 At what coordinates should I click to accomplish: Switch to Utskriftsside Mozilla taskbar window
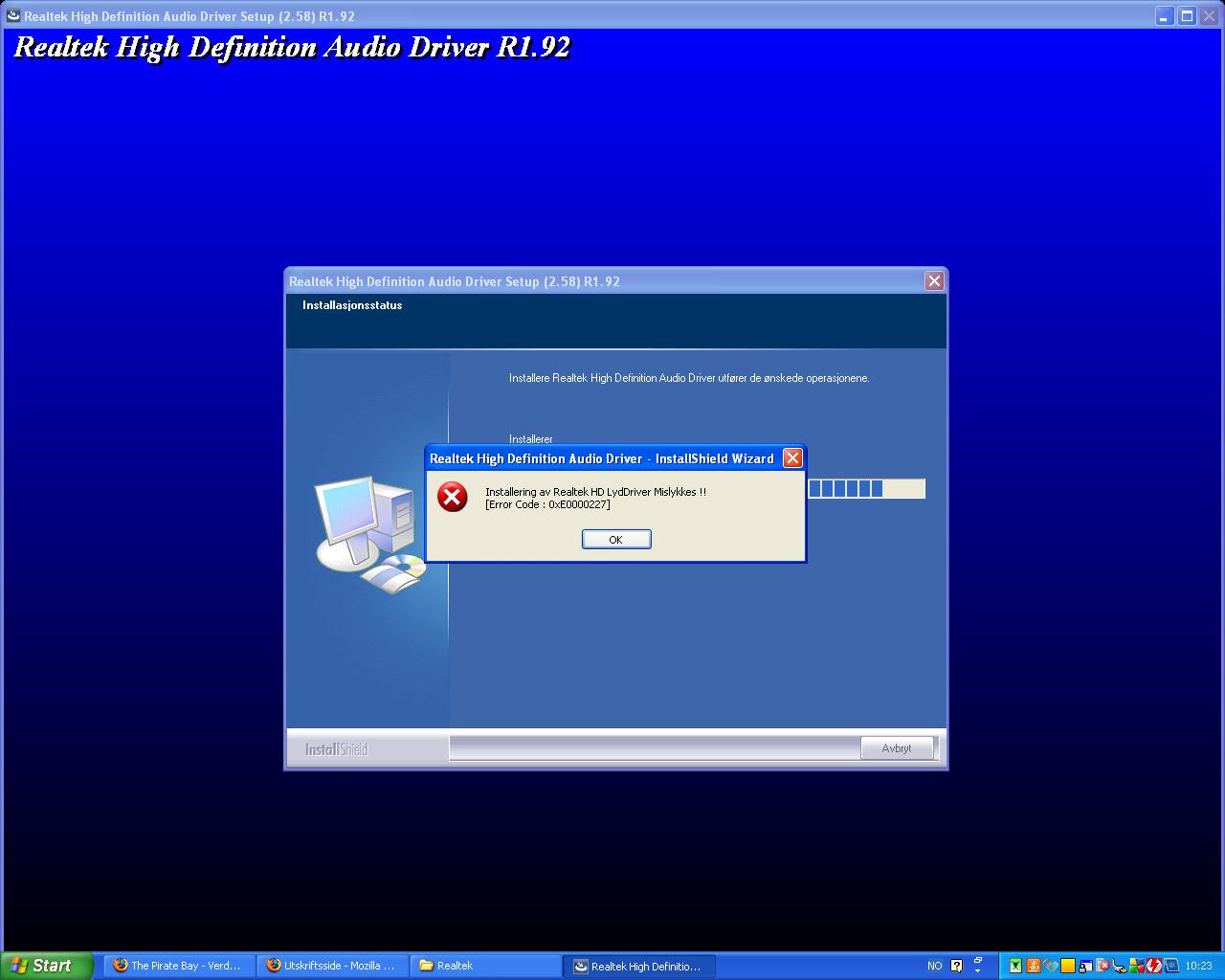tap(332, 966)
